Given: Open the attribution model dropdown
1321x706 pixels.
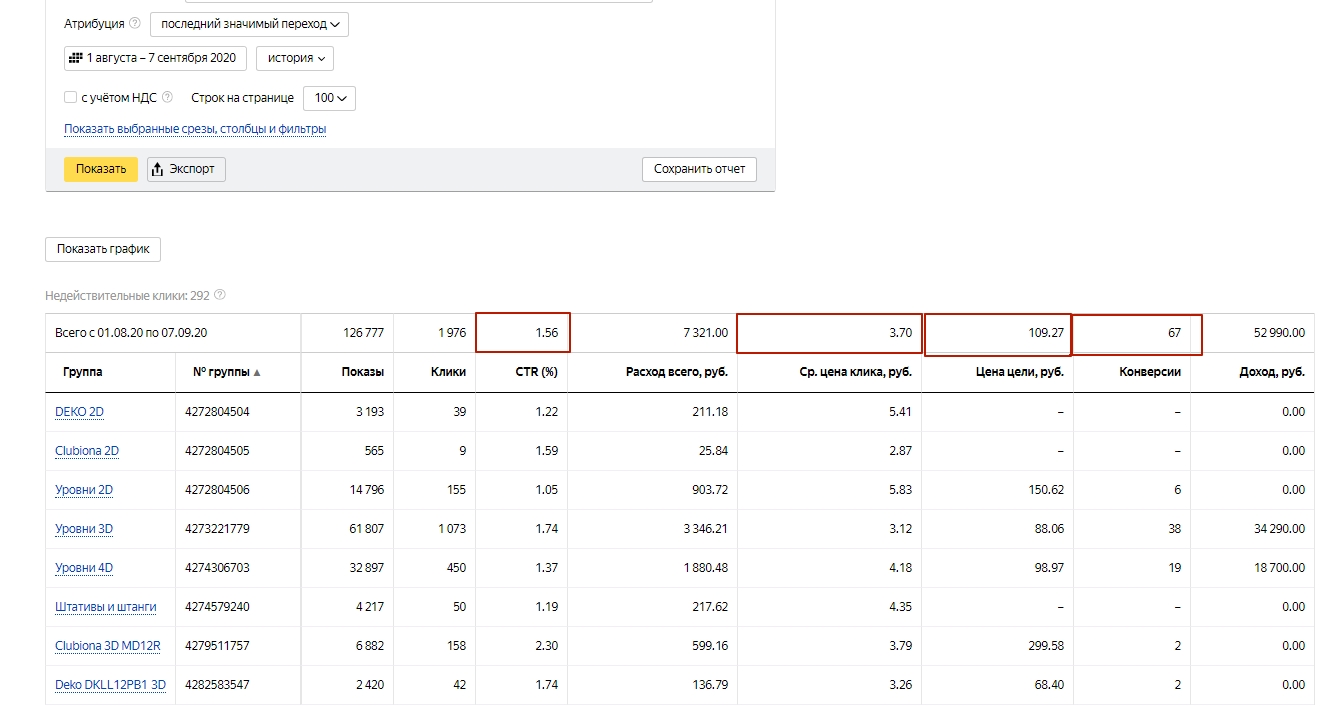Looking at the screenshot, I should click(x=249, y=24).
